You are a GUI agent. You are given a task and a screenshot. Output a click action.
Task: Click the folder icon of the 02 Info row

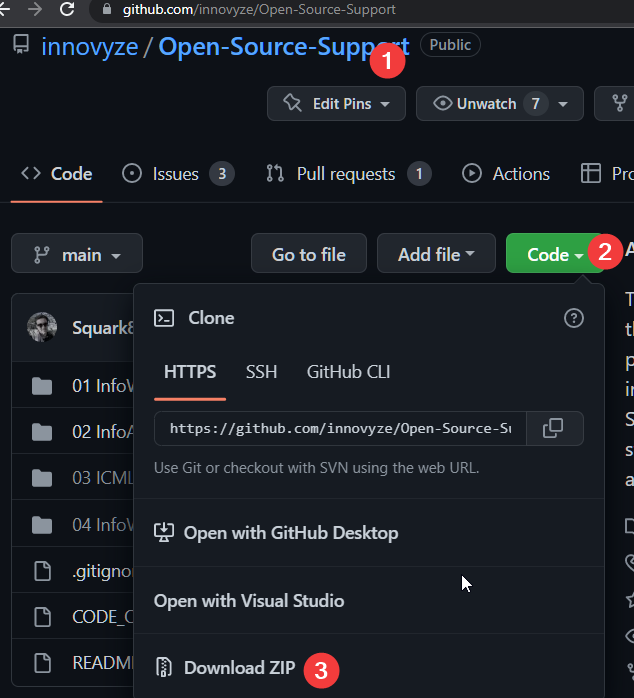[x=42, y=432]
